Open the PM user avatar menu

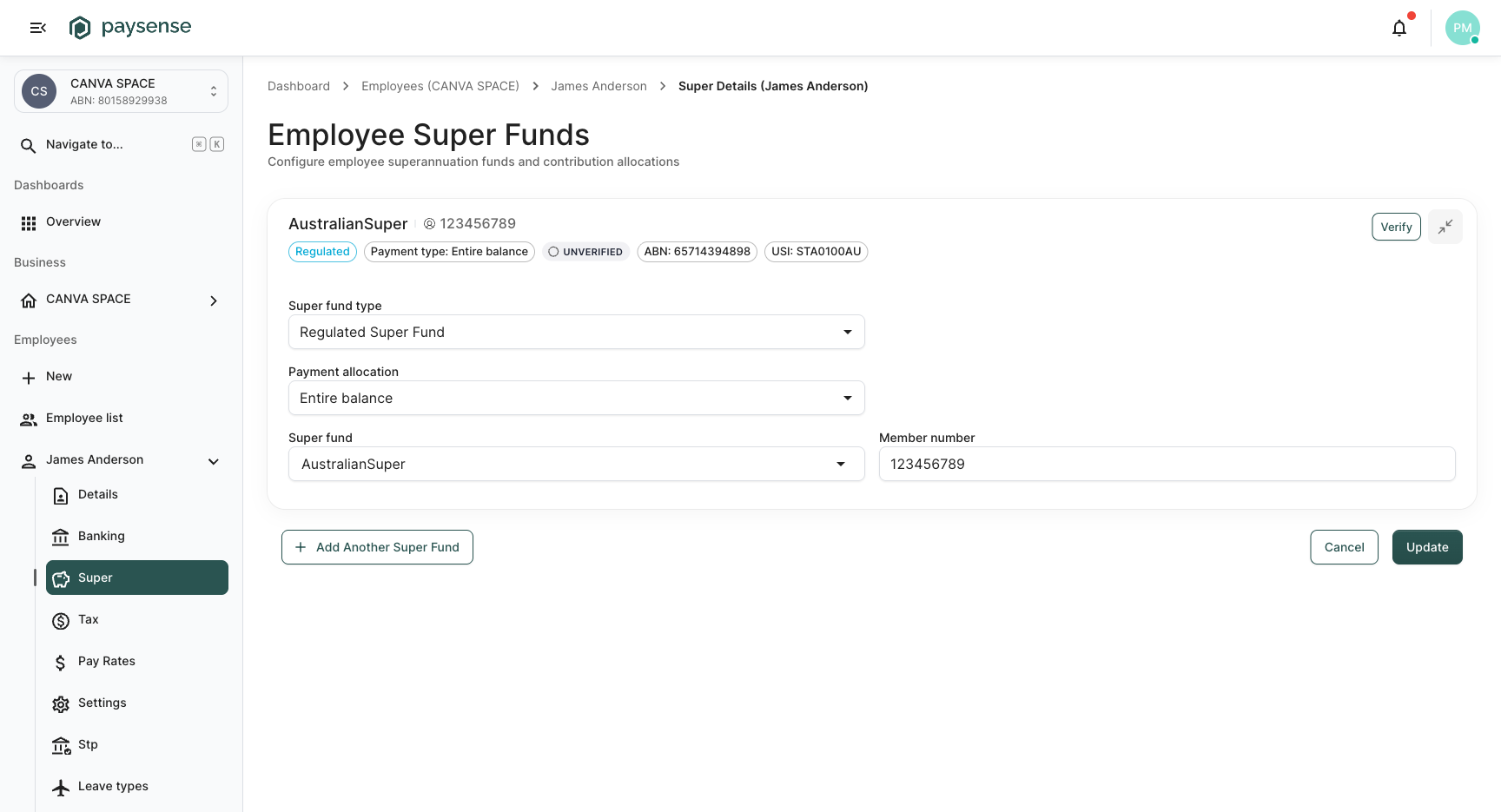pyautogui.click(x=1463, y=28)
